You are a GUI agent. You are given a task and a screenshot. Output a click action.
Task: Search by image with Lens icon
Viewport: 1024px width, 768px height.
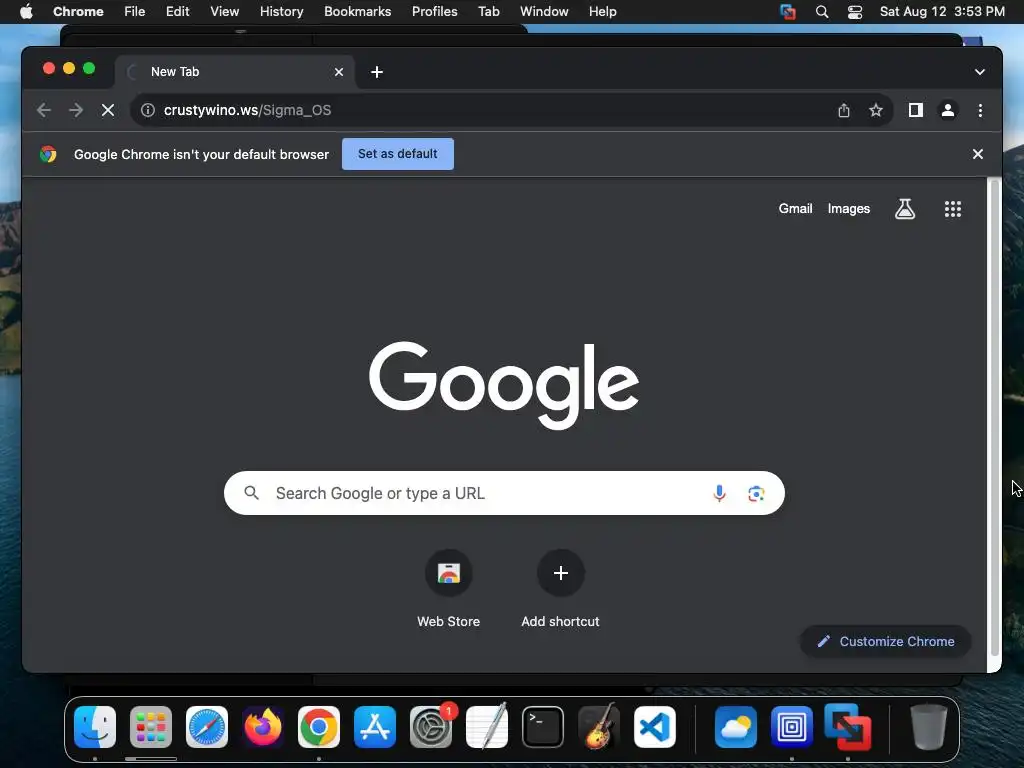[x=756, y=494]
